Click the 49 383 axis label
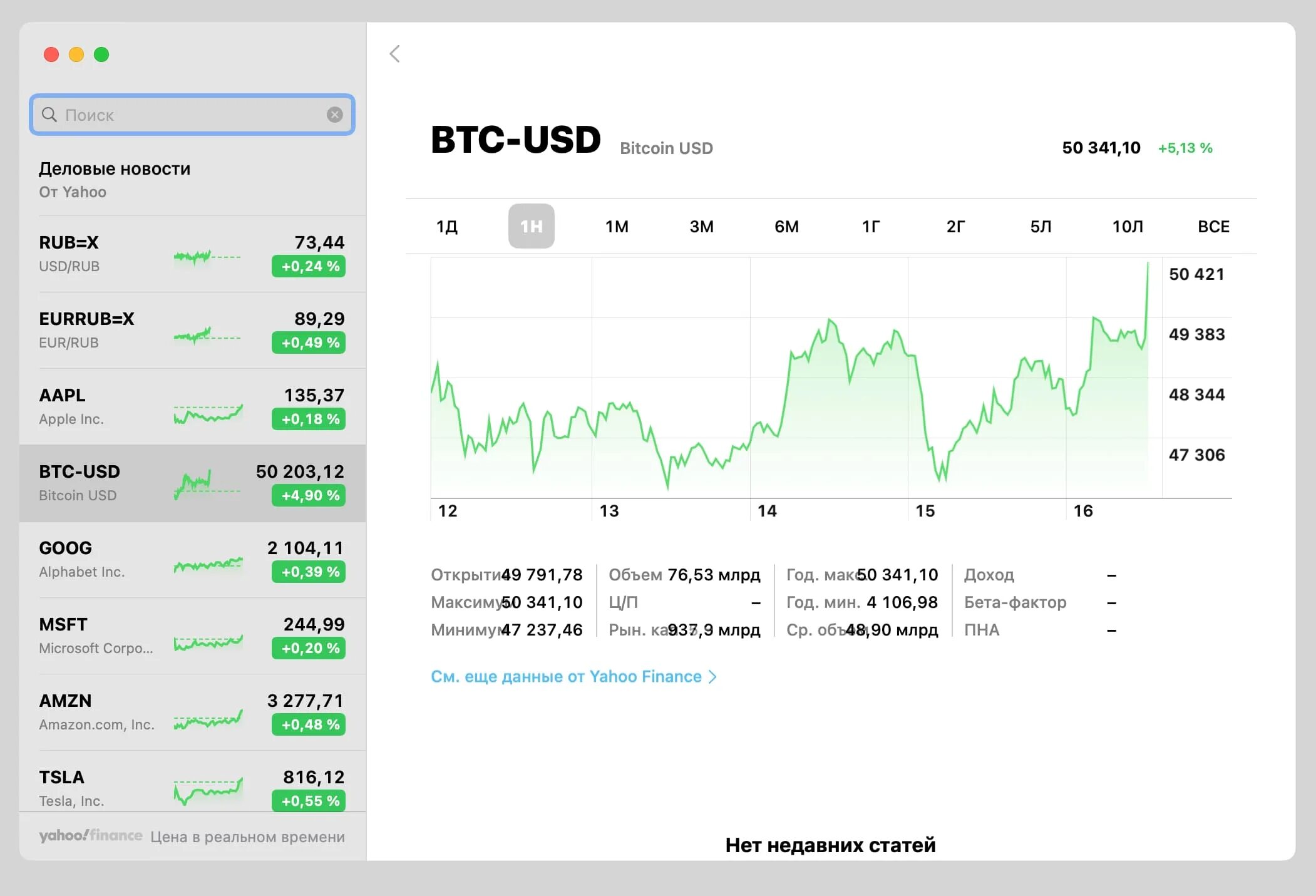The width and height of the screenshot is (1316, 896). (1196, 334)
